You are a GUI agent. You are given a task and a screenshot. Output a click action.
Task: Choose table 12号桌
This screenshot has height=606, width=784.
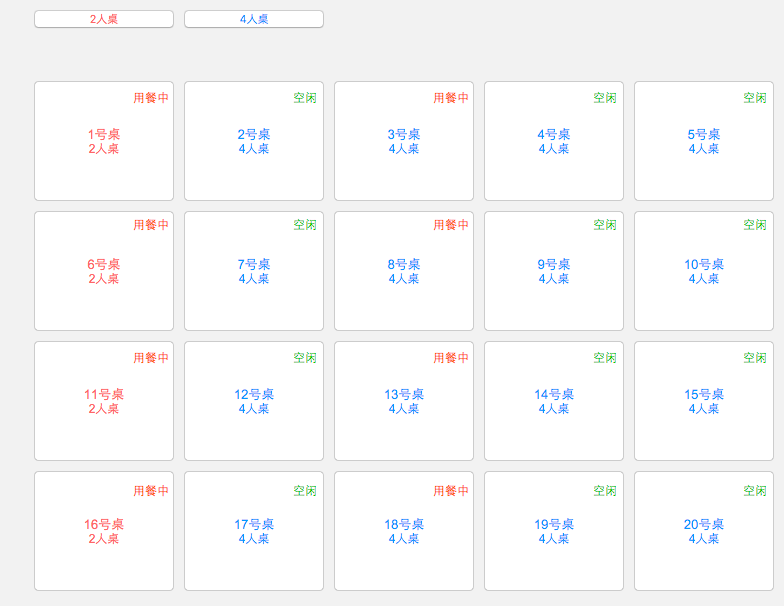(x=254, y=401)
